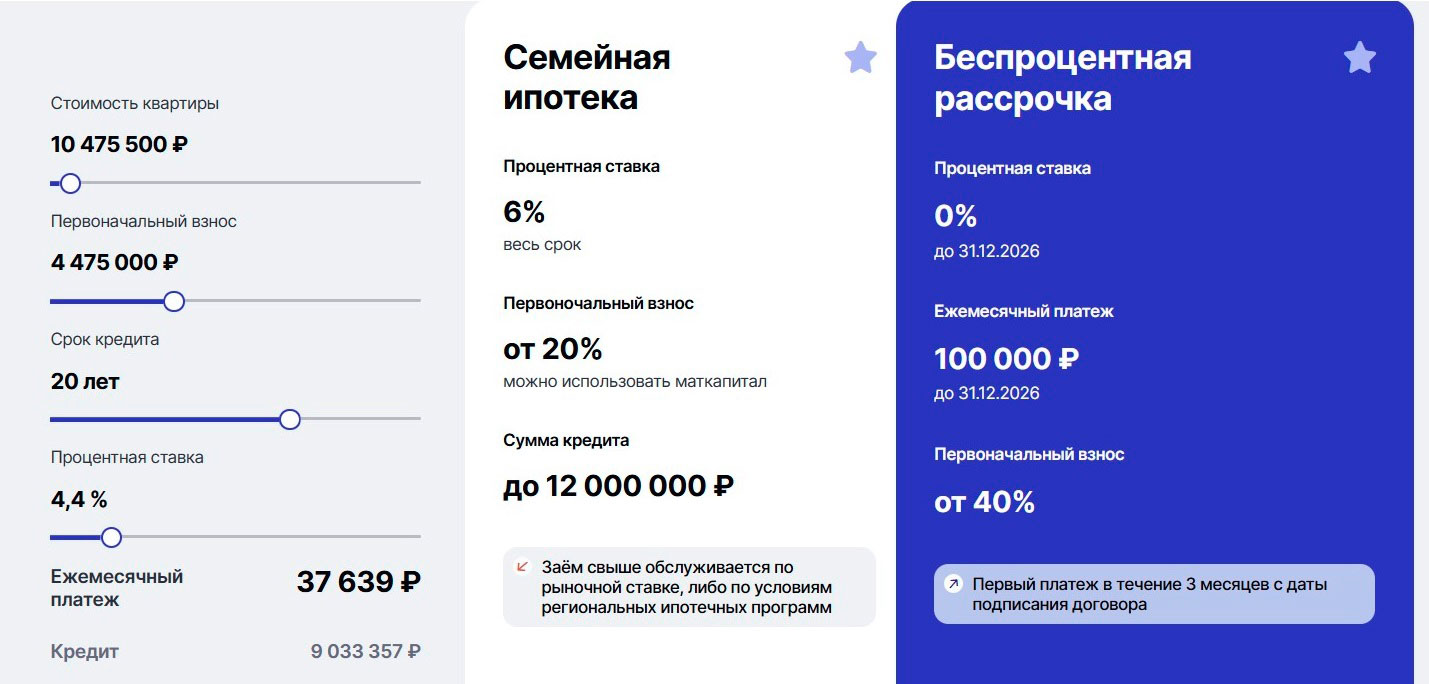Click the Первый платеж в течение 3 месяцев note
The image size is (1429, 684).
pos(1149,594)
